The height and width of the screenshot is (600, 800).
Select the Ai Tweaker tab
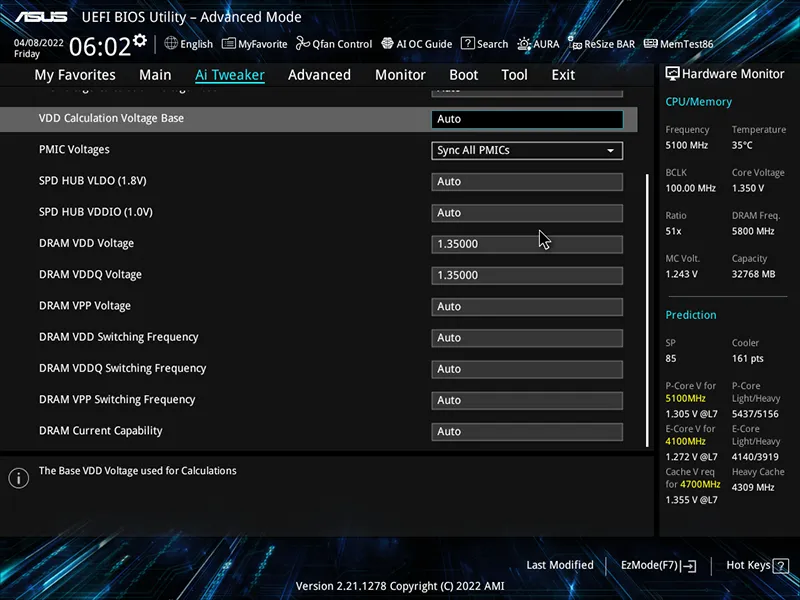230,75
